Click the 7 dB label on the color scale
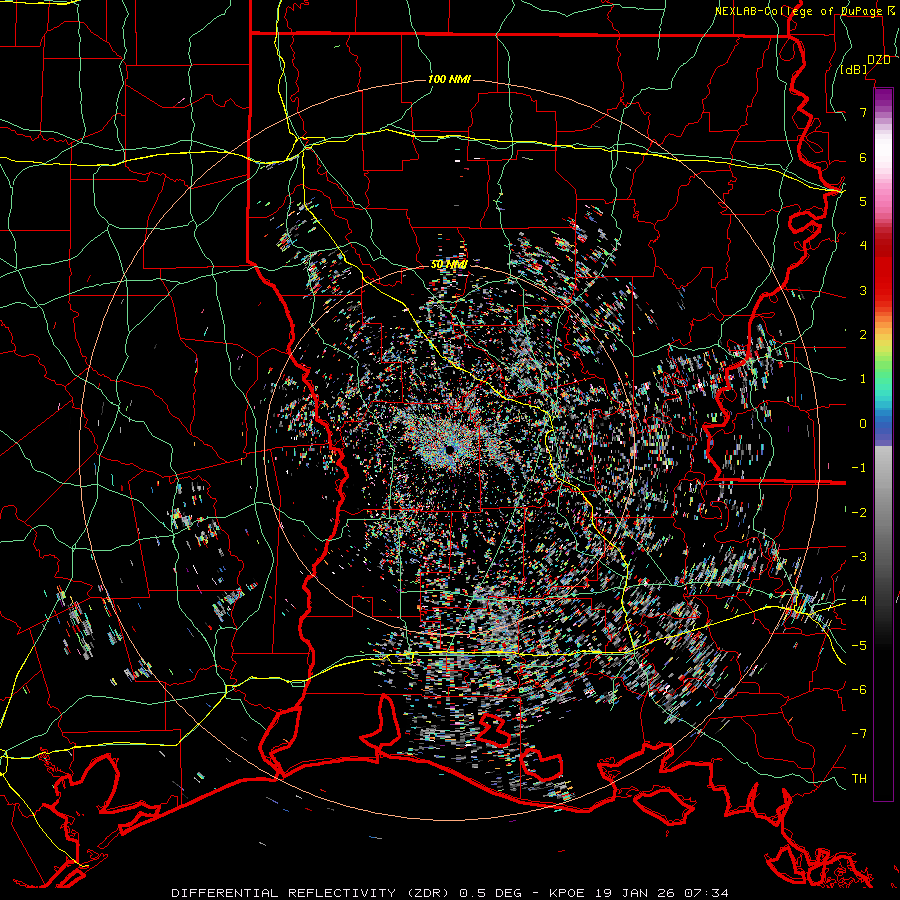This screenshot has width=900, height=900. point(863,112)
